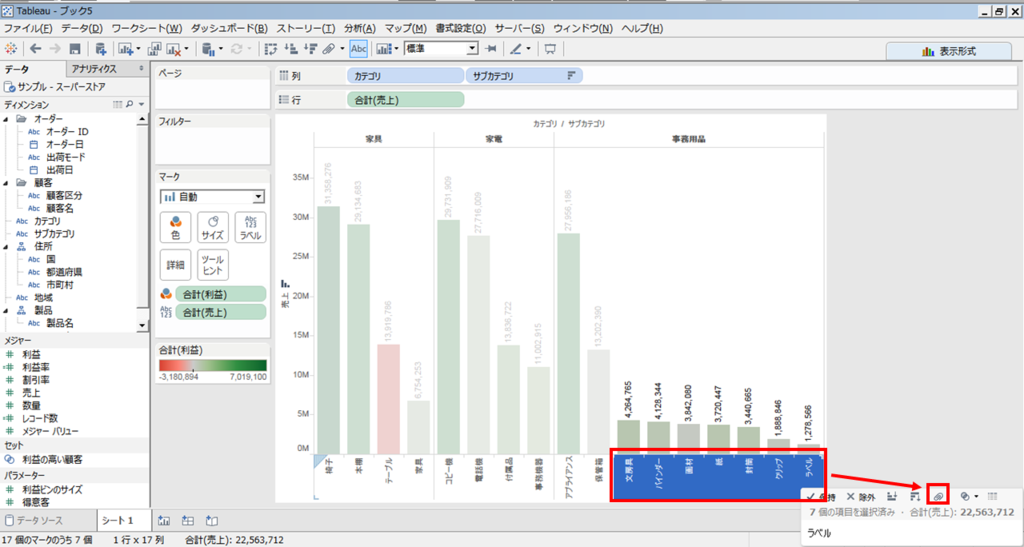Click the サブカテゴリ pill on columns shelf

[524, 76]
